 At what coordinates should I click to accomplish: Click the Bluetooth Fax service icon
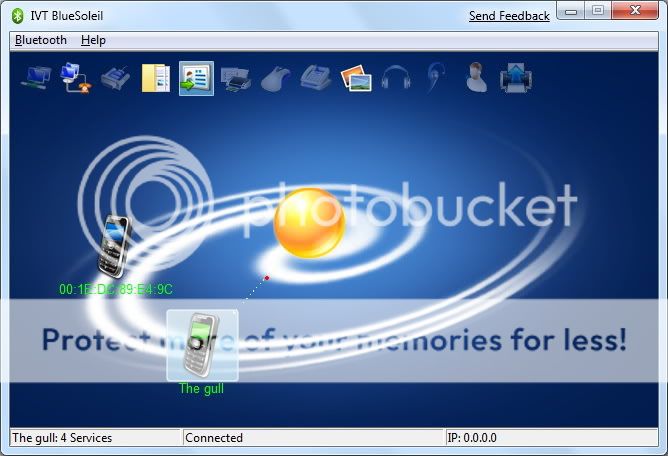pyautogui.click(x=316, y=78)
